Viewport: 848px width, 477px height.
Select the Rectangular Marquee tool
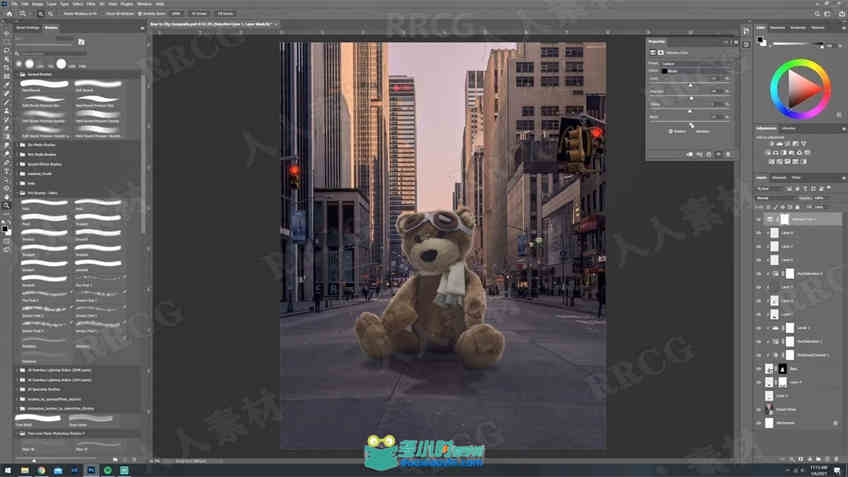[6, 42]
